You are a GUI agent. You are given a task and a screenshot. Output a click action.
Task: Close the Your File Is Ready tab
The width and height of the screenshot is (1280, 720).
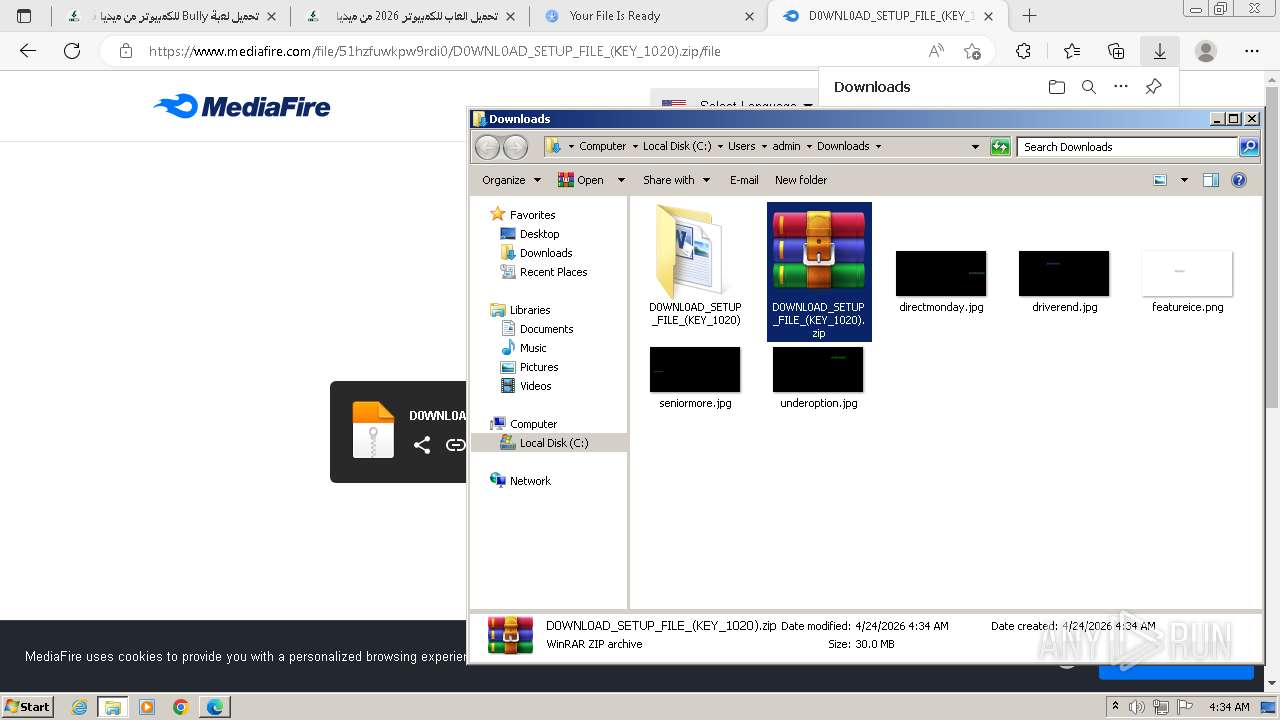751,16
